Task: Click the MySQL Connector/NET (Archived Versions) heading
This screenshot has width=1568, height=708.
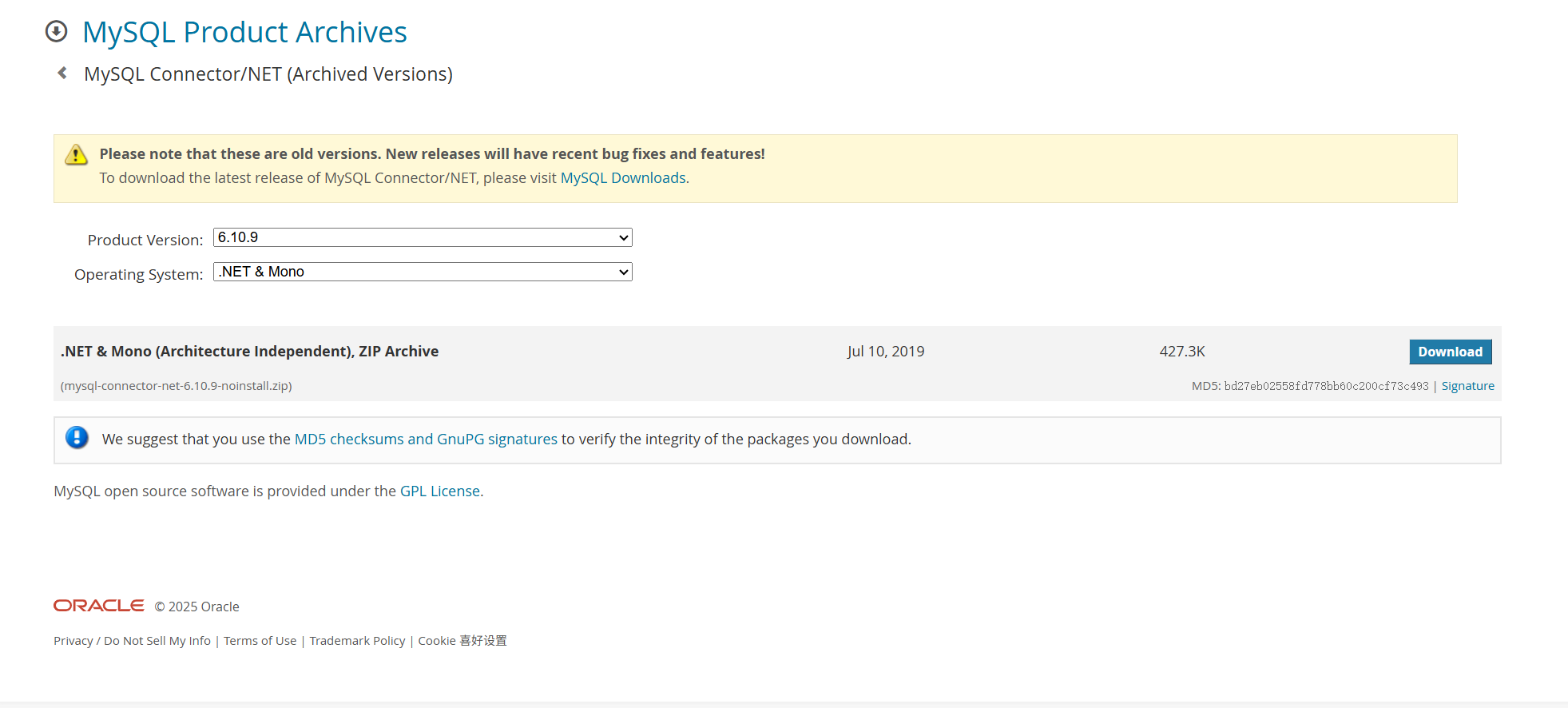Action: pos(268,74)
